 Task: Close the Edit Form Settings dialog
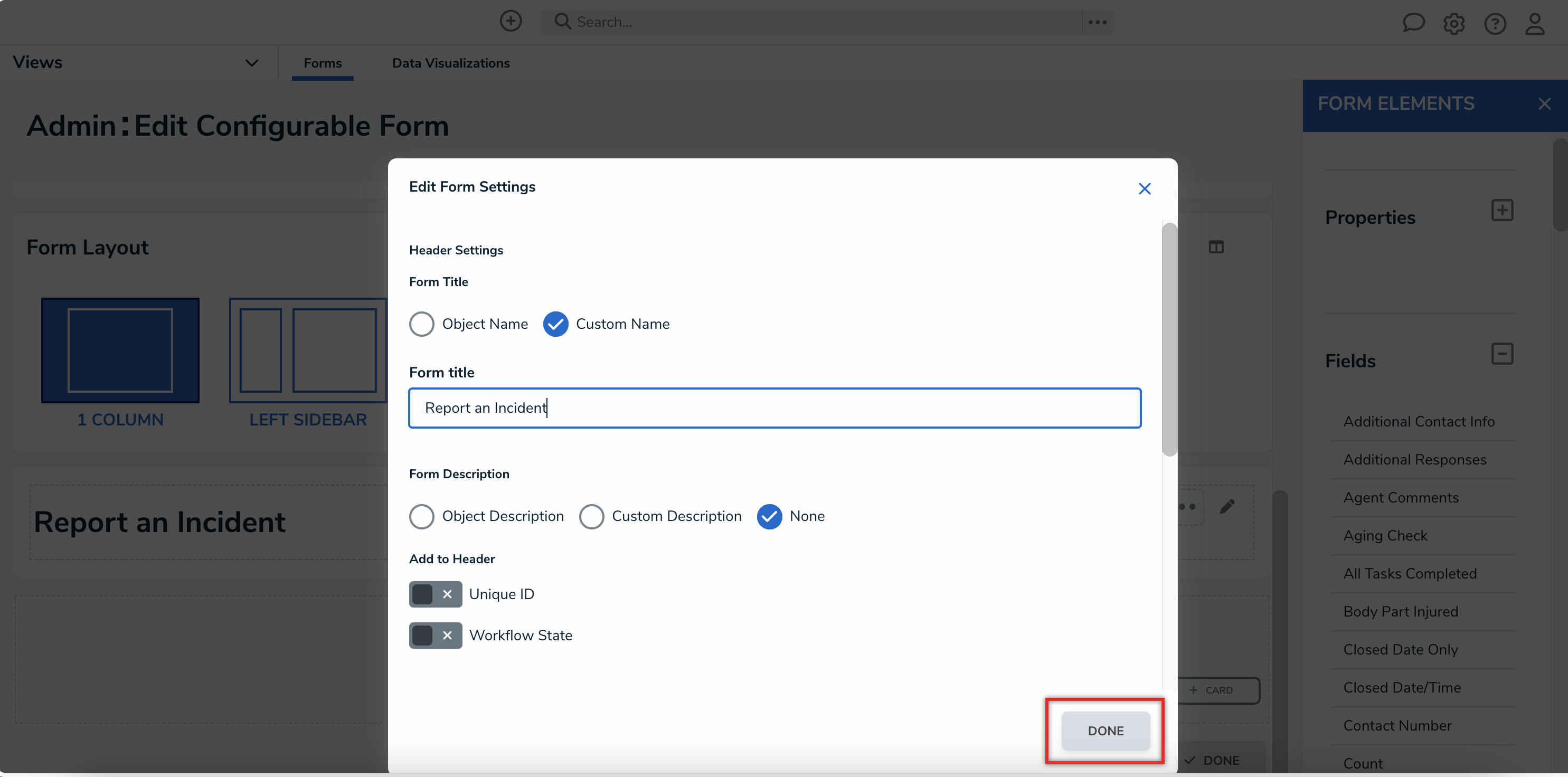(x=1145, y=188)
